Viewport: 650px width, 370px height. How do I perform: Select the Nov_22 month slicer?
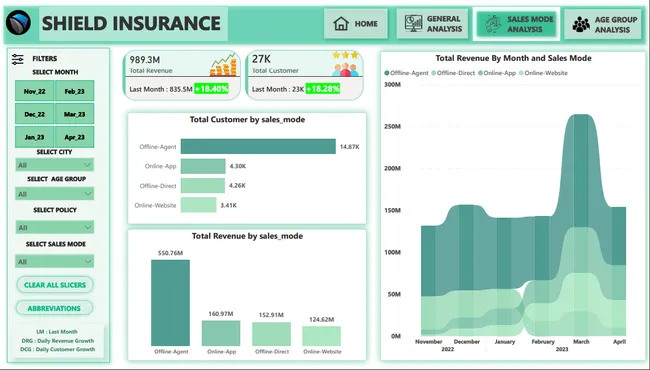tap(34, 91)
